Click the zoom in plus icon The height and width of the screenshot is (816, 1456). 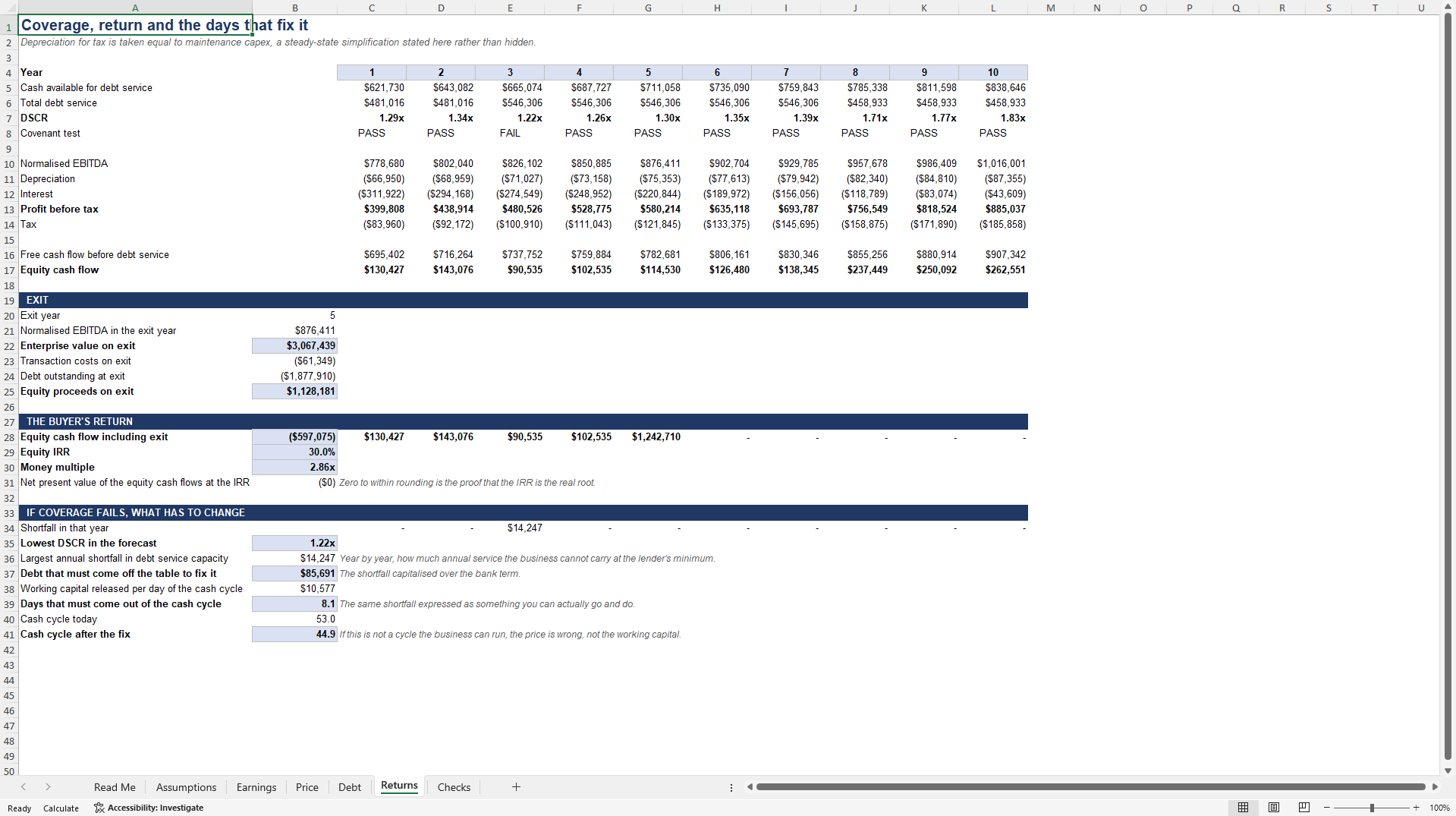click(1416, 808)
